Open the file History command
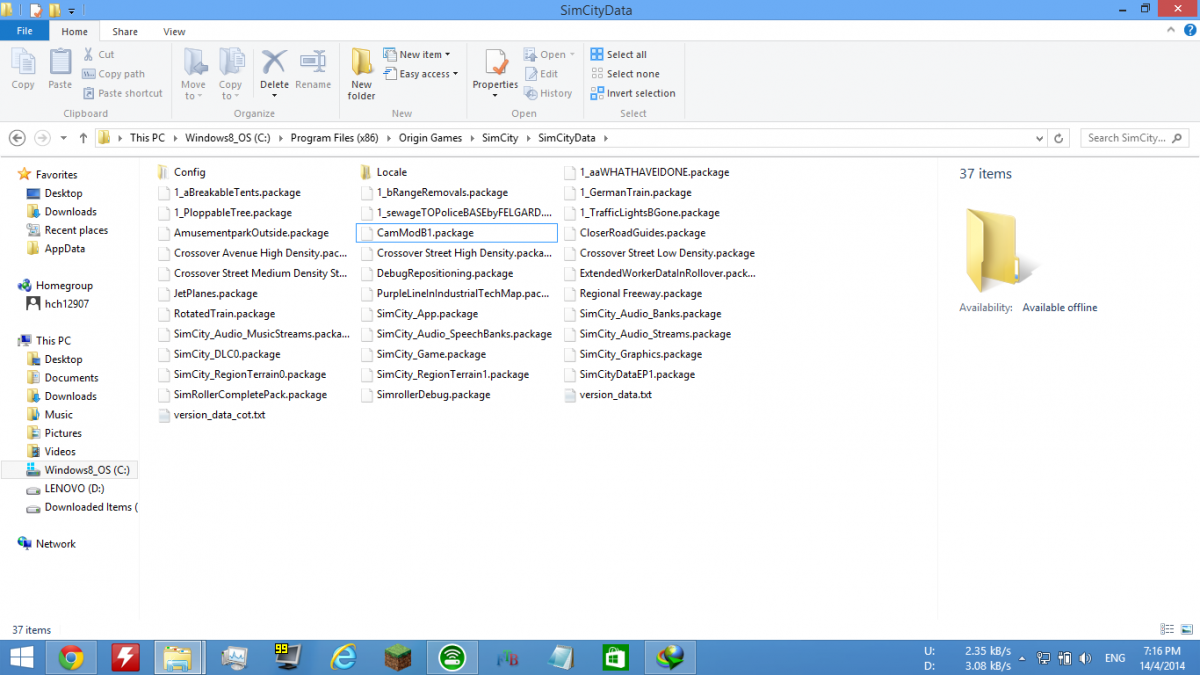 pos(547,93)
